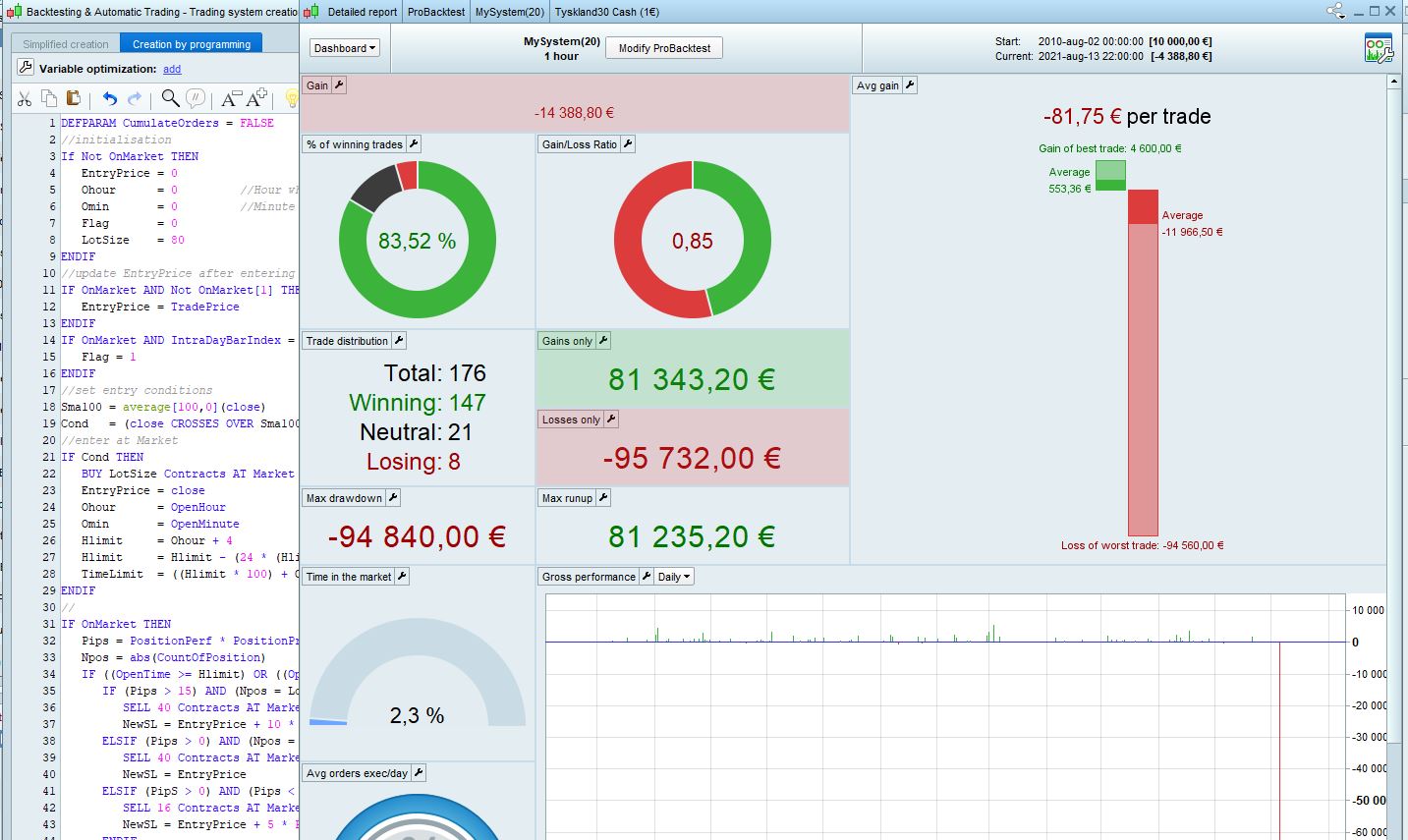This screenshot has width=1408, height=840.
Task: Click wrench beside Trade distribution
Action: pos(399,341)
